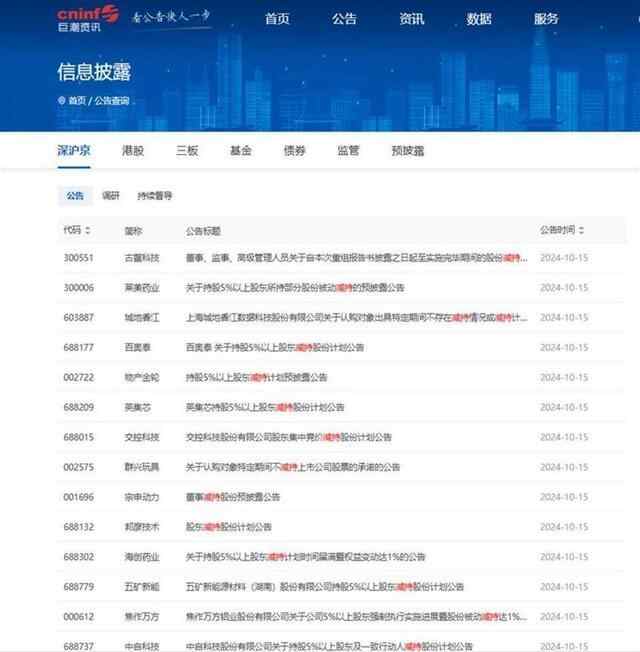This screenshot has width=640, height=652.
Task: Sort by 公告时间 column arrow icon
Action: click(x=580, y=230)
